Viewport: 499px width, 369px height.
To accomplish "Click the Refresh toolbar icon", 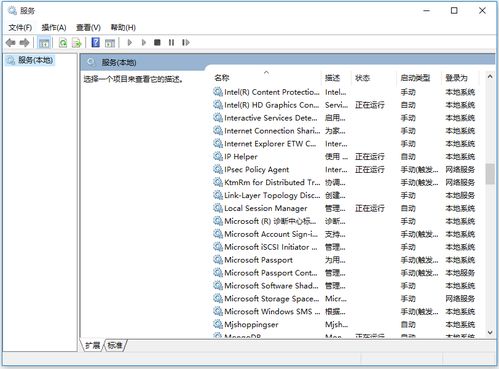I will pyautogui.click(x=63, y=43).
